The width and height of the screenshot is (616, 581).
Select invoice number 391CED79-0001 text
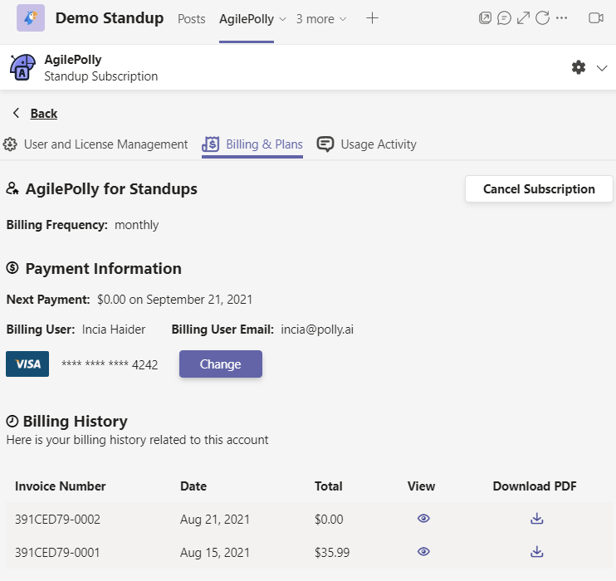coord(57,553)
